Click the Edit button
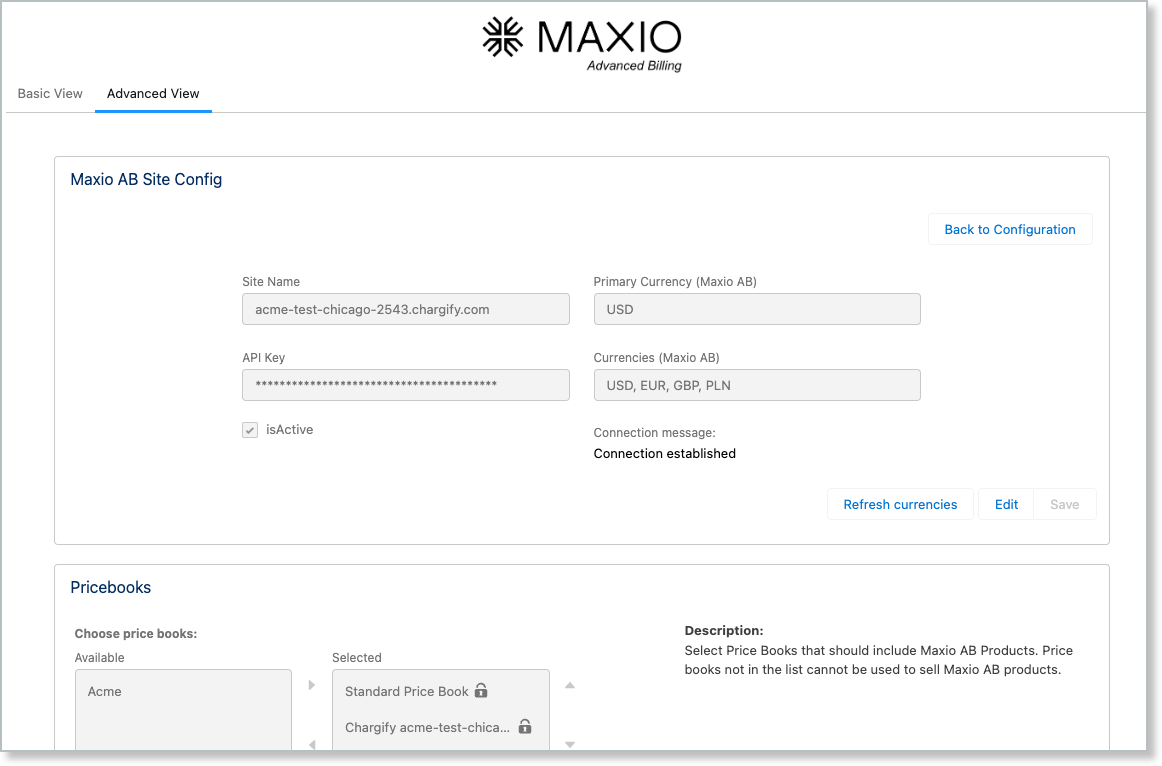This screenshot has height=766, width=1162. (x=1006, y=504)
